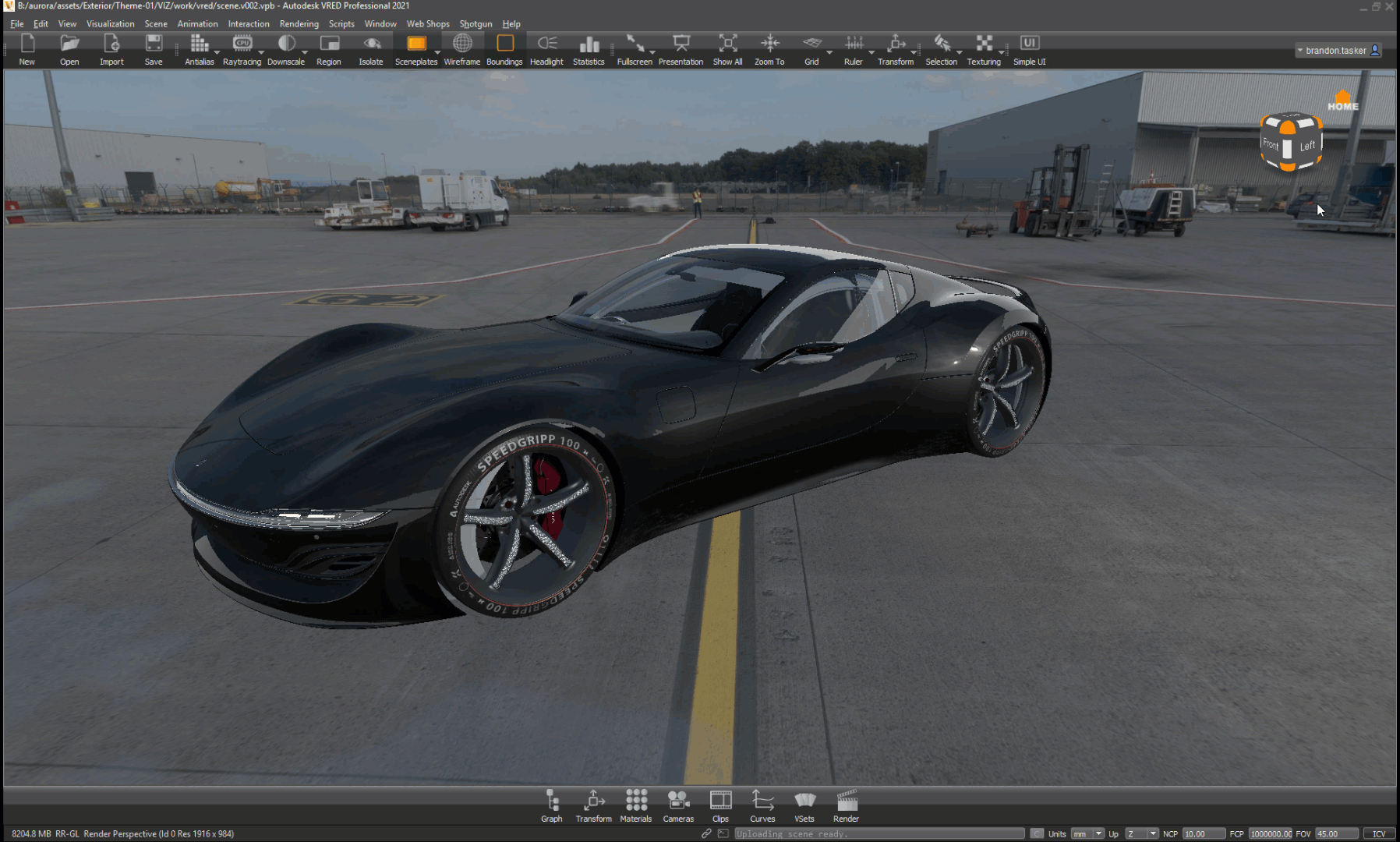Open the Scene Graph panel
Image resolution: width=1400 pixels, height=842 pixels.
click(551, 805)
